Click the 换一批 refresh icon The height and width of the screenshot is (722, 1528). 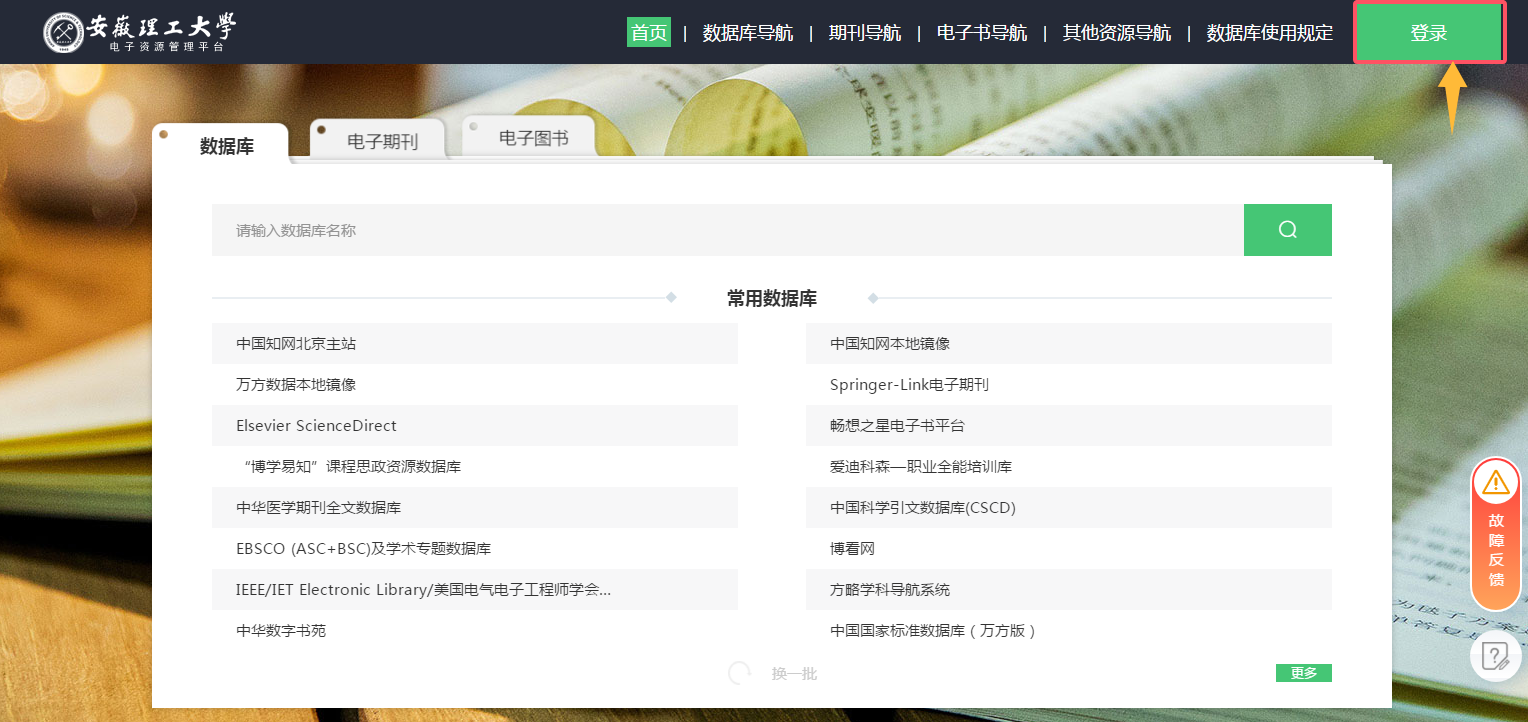(740, 673)
